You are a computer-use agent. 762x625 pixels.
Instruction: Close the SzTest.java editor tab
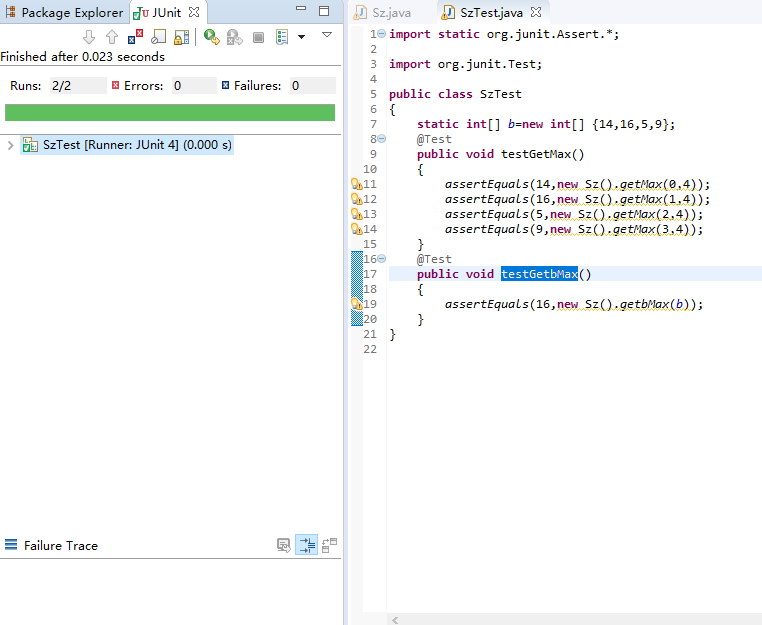(536, 12)
